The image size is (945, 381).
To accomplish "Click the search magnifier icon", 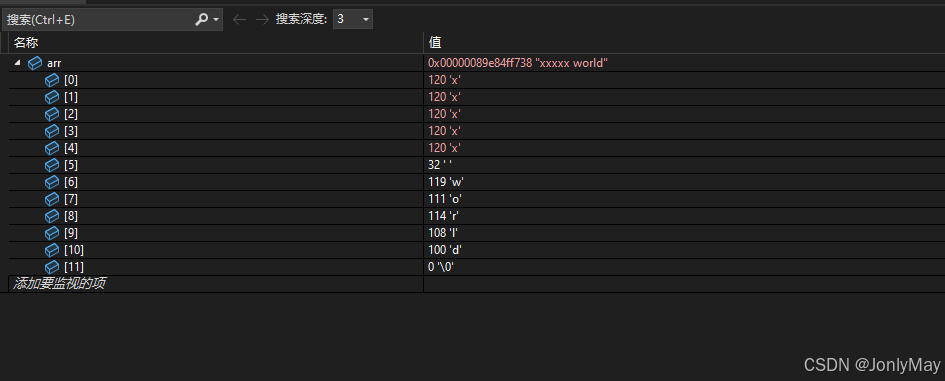I will [201, 19].
